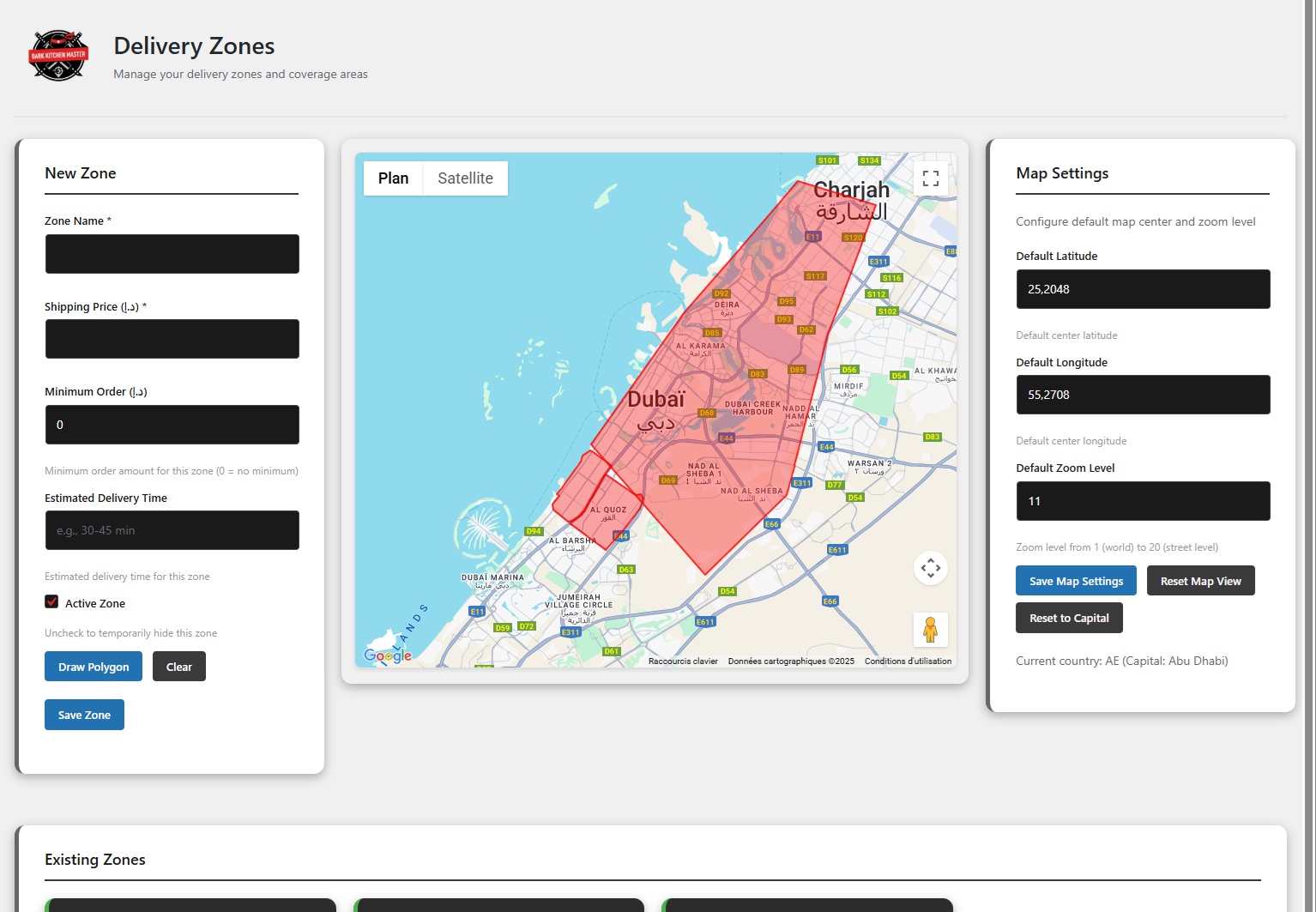The width and height of the screenshot is (1316, 912).
Task: Click the New Zone heading
Action: coord(81,173)
